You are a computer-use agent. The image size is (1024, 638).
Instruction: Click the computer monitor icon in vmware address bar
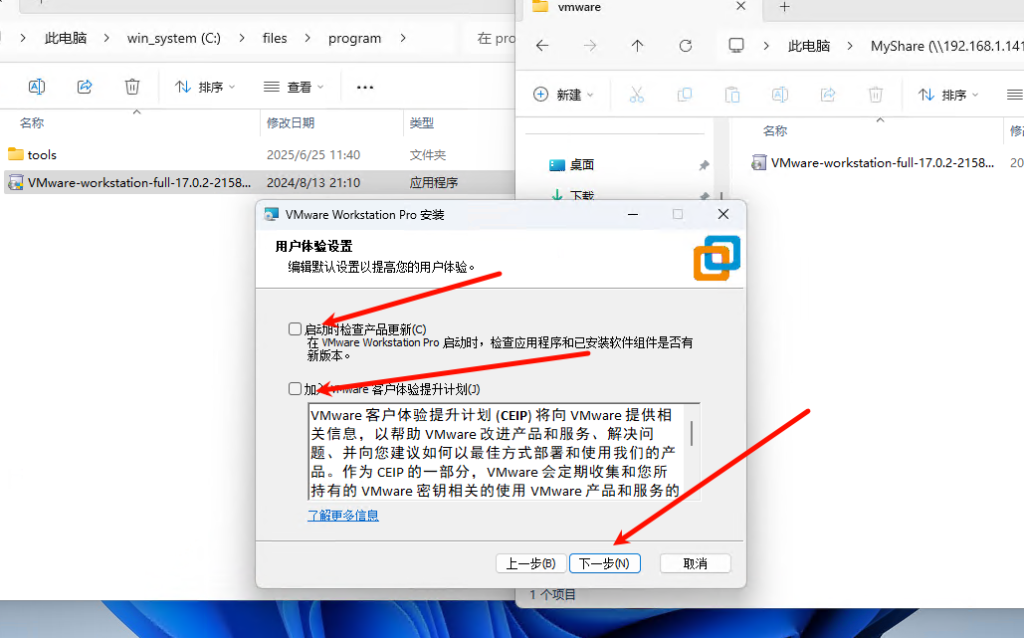[x=736, y=46]
